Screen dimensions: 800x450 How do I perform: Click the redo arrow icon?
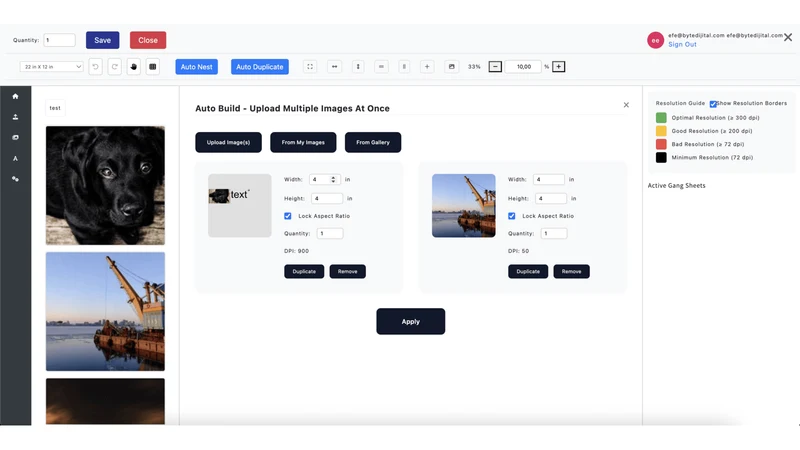click(115, 67)
